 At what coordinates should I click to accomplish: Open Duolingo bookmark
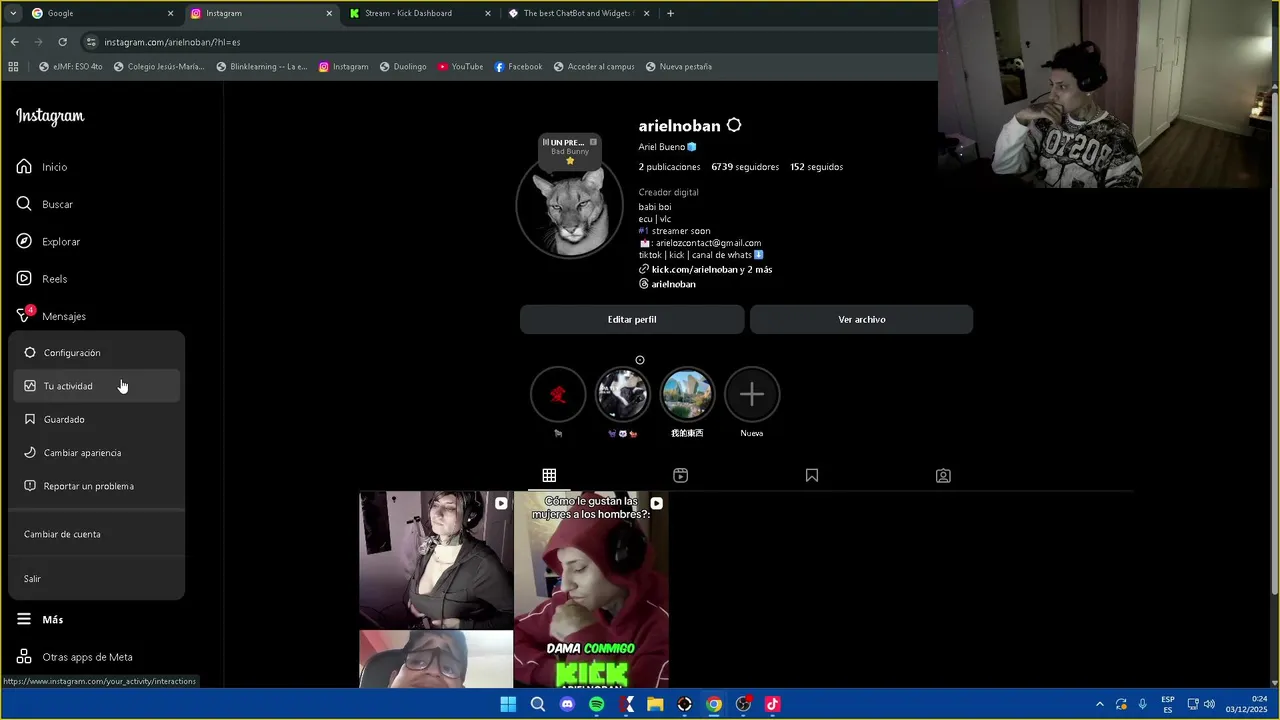click(x=403, y=67)
